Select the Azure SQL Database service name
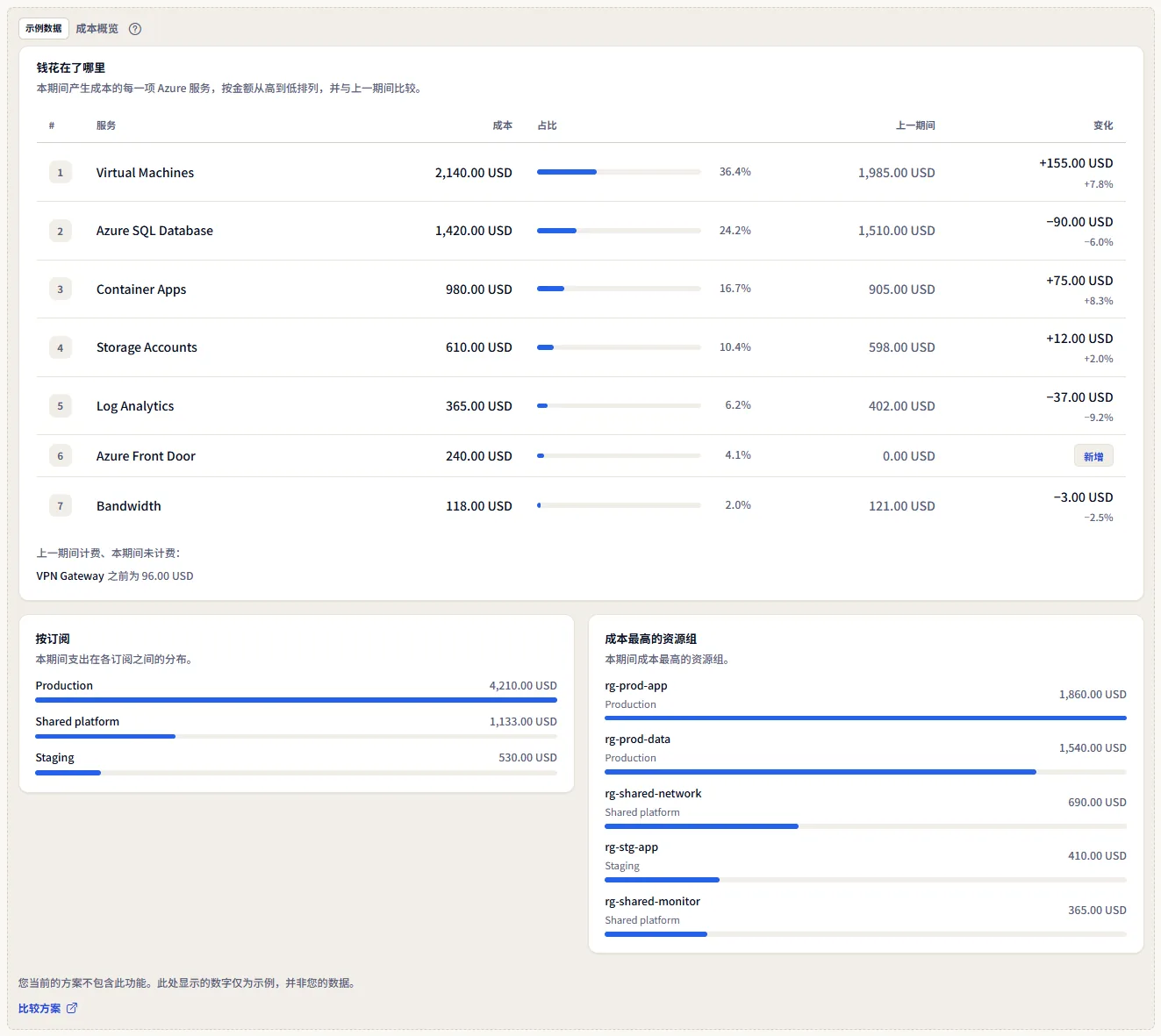Viewport: 1161px width, 1036px height. 154,231
